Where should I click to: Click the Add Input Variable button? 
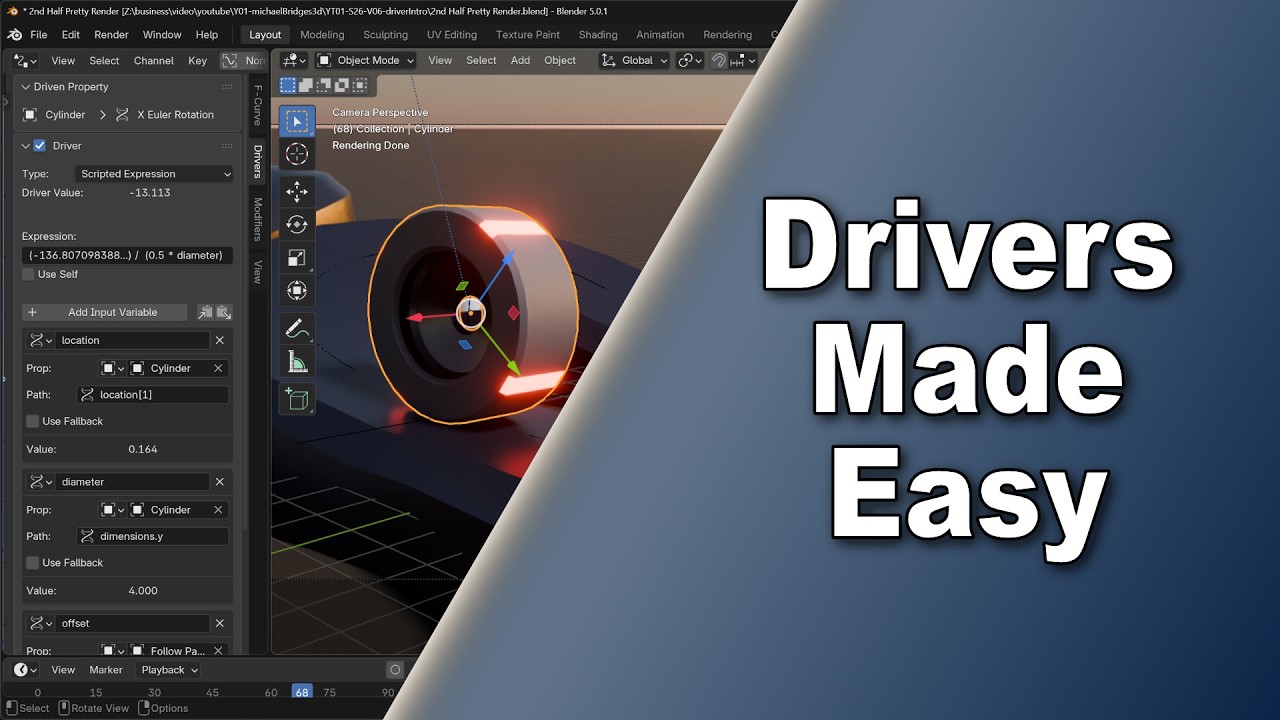(105, 312)
